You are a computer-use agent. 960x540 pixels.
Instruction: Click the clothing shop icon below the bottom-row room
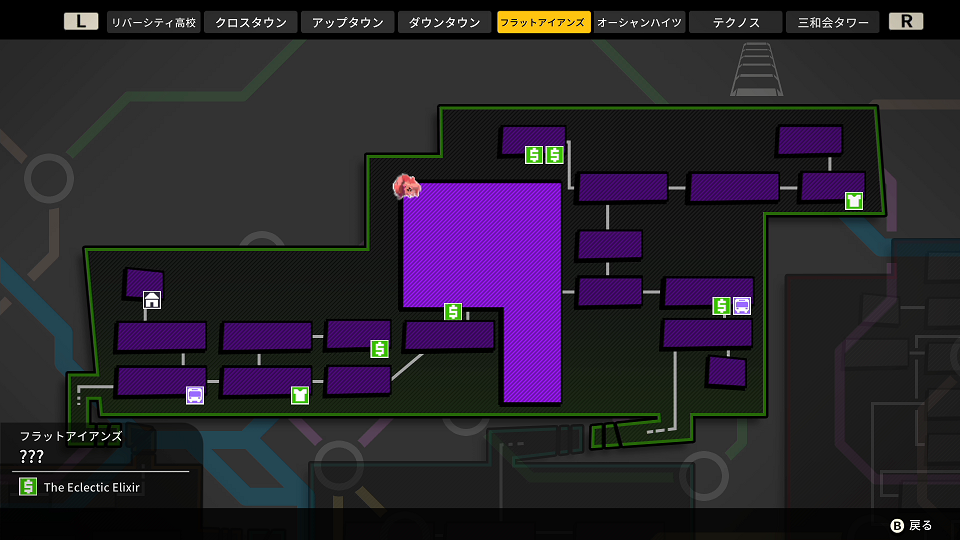click(299, 395)
